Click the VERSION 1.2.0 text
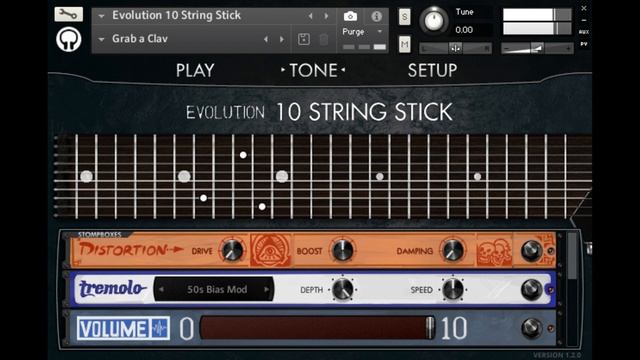 click(x=557, y=355)
